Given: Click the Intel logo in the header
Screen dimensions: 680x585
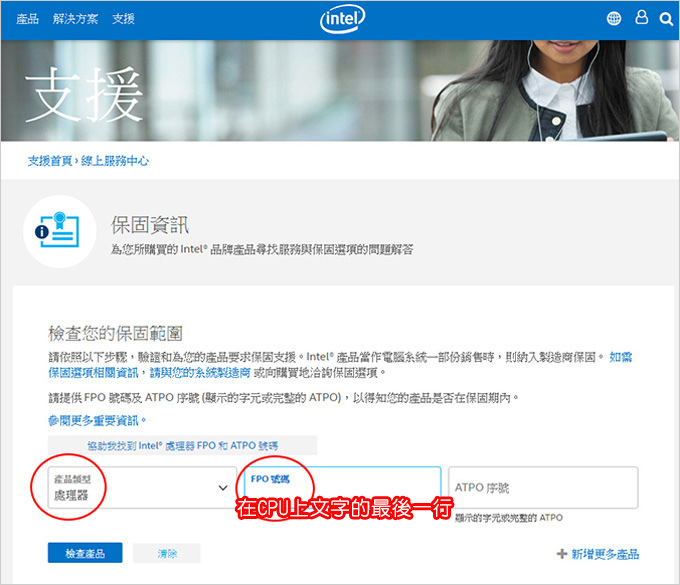Looking at the screenshot, I should point(343,19).
